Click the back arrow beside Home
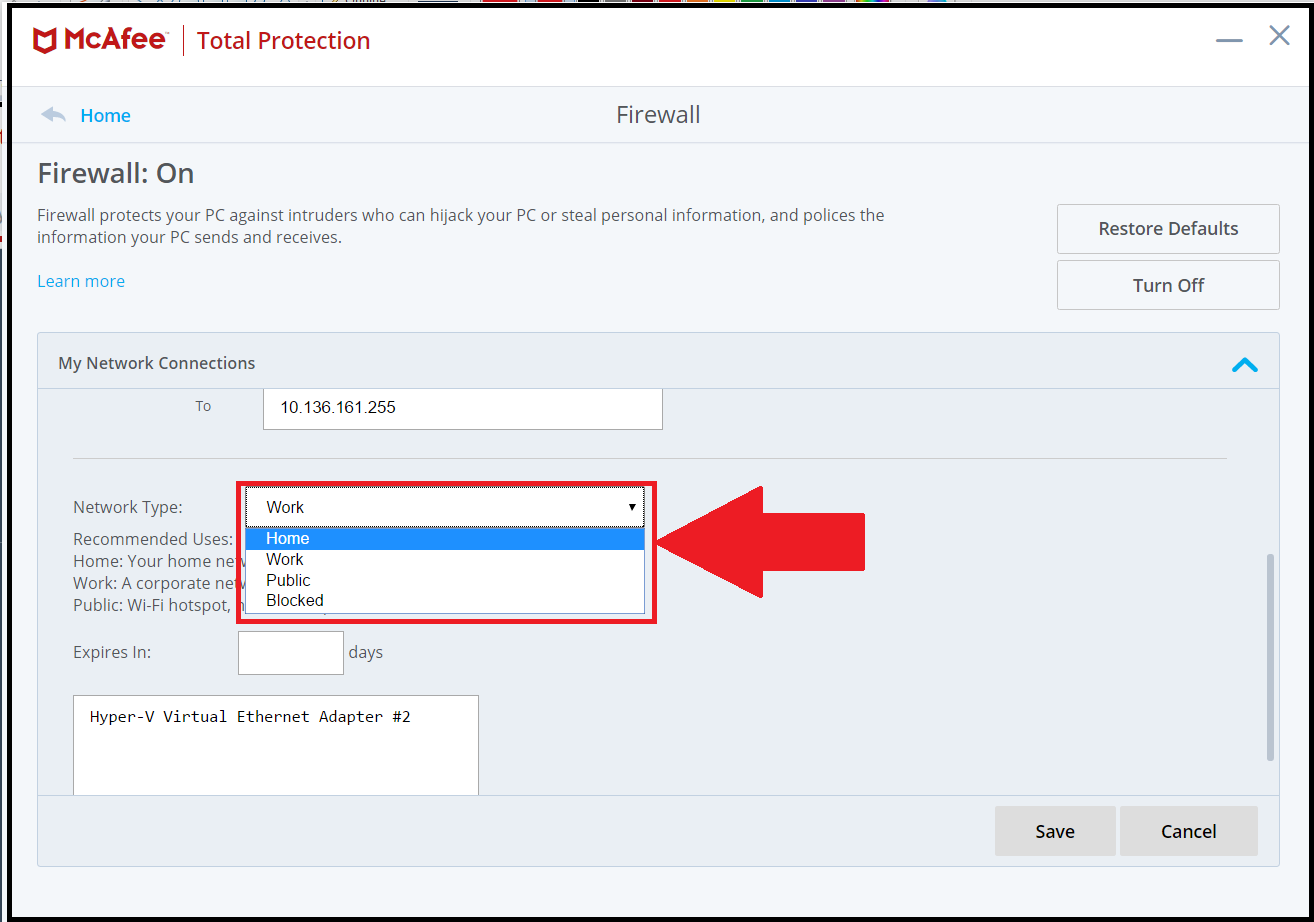This screenshot has height=922, width=1314. (53, 115)
